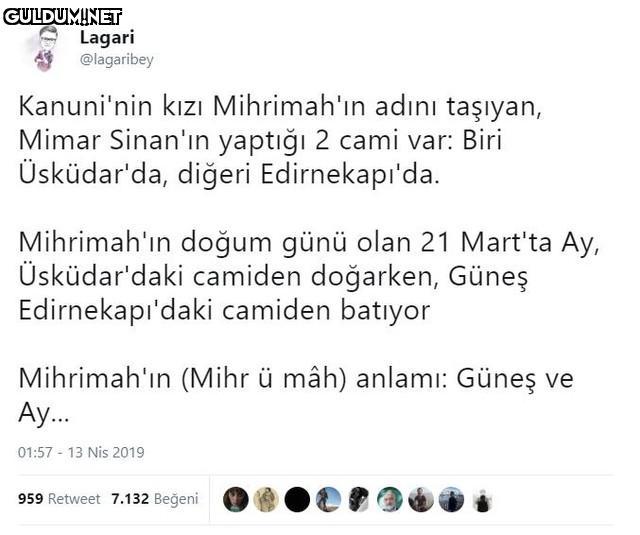Click the last liker avatar on white background
Image resolution: width=640 pixels, height=535 pixels.
click(482, 499)
